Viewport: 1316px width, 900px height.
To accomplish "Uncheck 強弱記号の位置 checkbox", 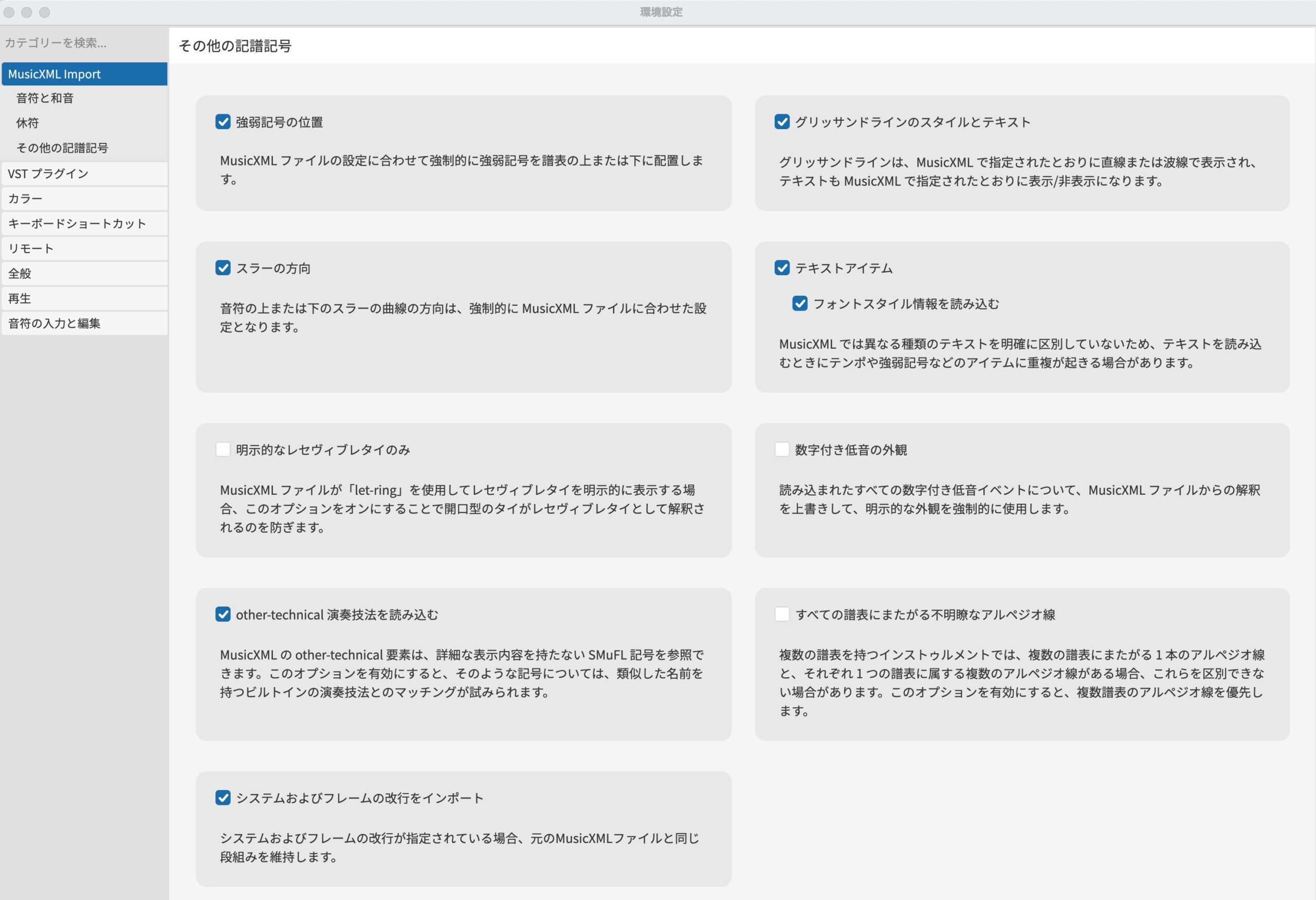I will (223, 122).
